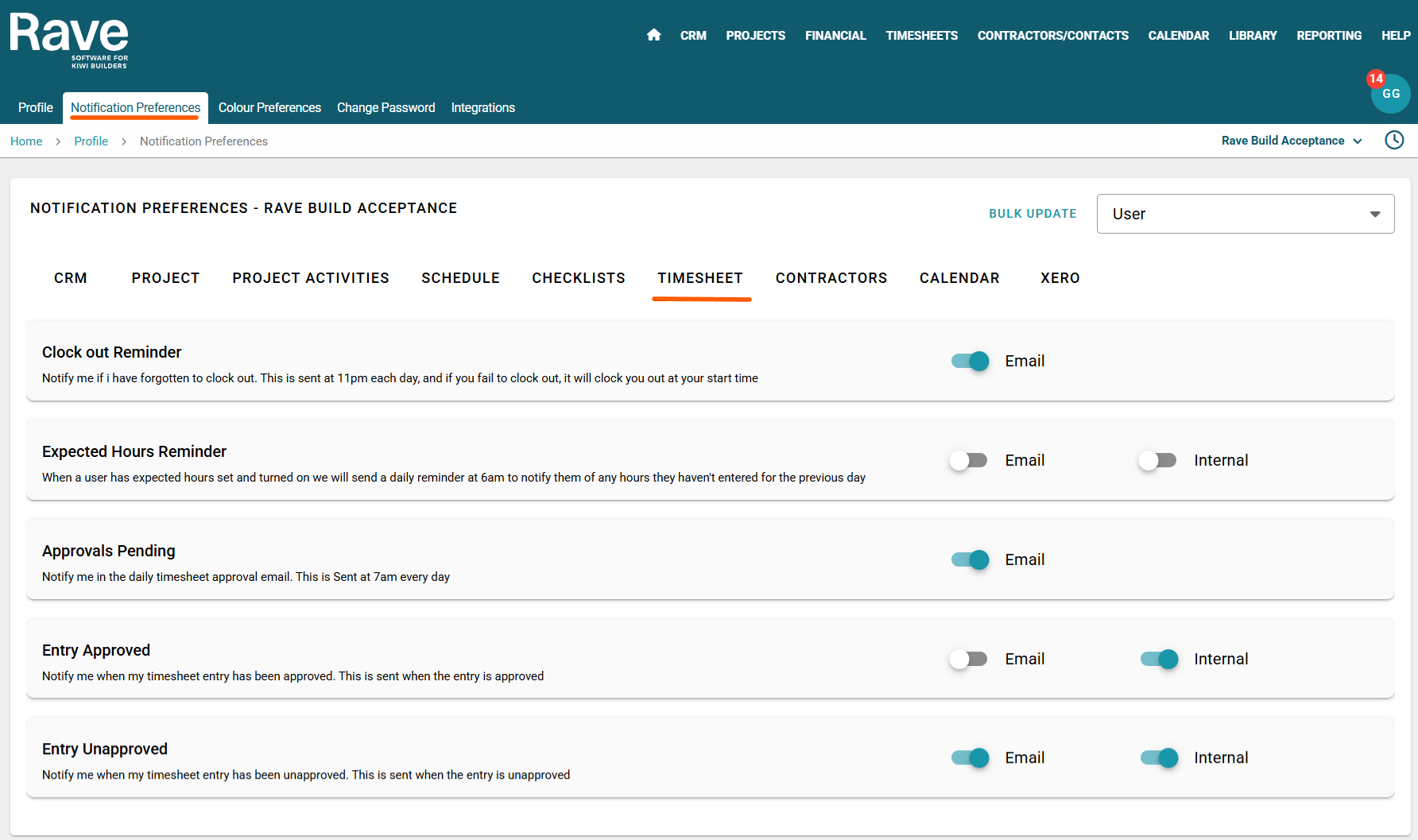Go to Colour Preferences tab

point(269,108)
